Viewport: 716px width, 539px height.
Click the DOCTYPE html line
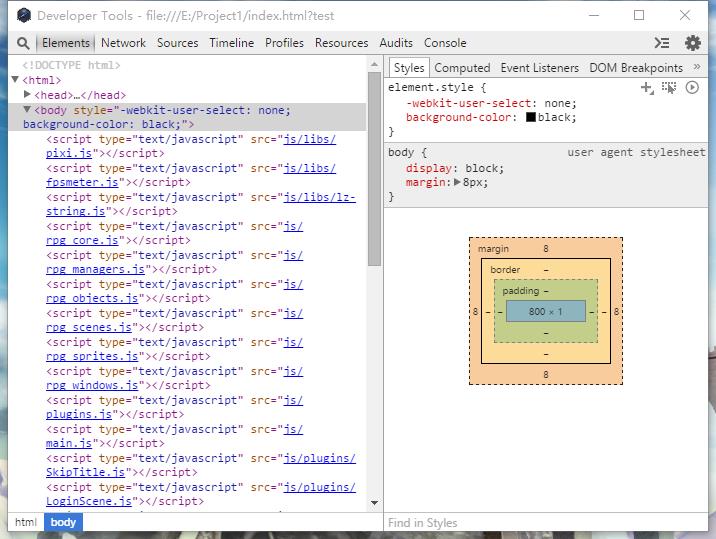[x=71, y=65]
